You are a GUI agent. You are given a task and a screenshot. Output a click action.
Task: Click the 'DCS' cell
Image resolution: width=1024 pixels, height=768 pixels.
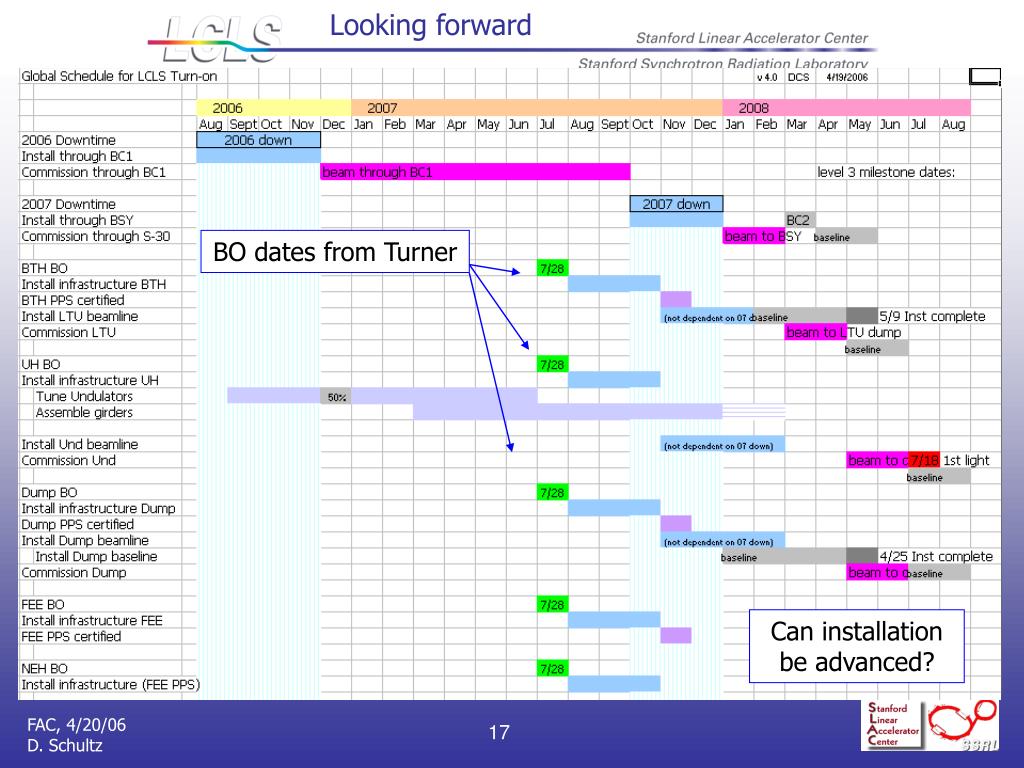click(x=798, y=77)
